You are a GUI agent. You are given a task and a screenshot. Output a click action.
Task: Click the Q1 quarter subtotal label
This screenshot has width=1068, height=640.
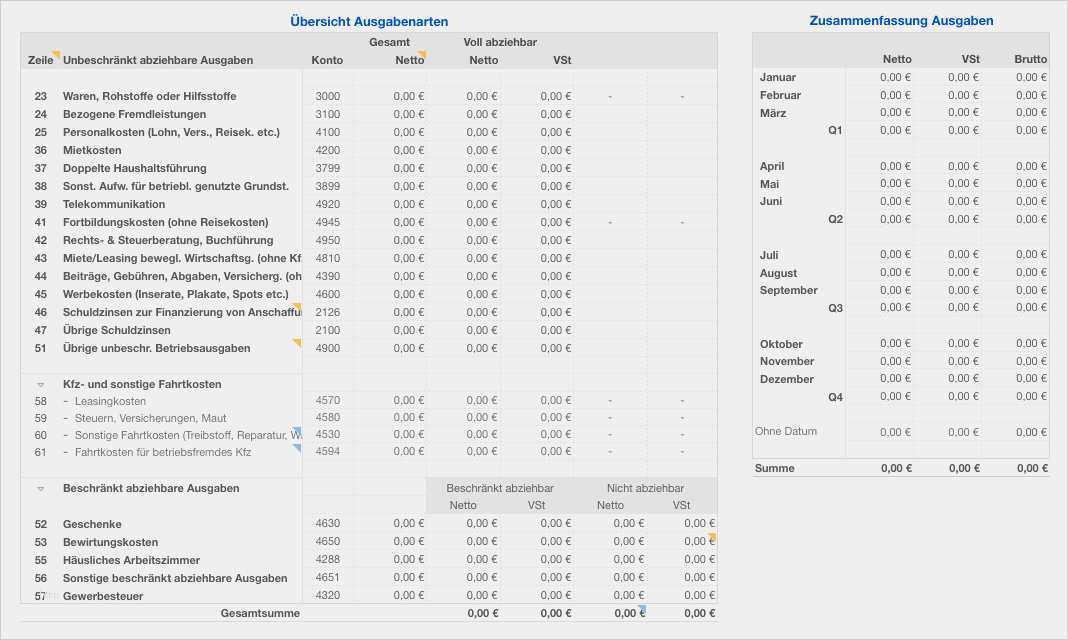click(x=835, y=130)
